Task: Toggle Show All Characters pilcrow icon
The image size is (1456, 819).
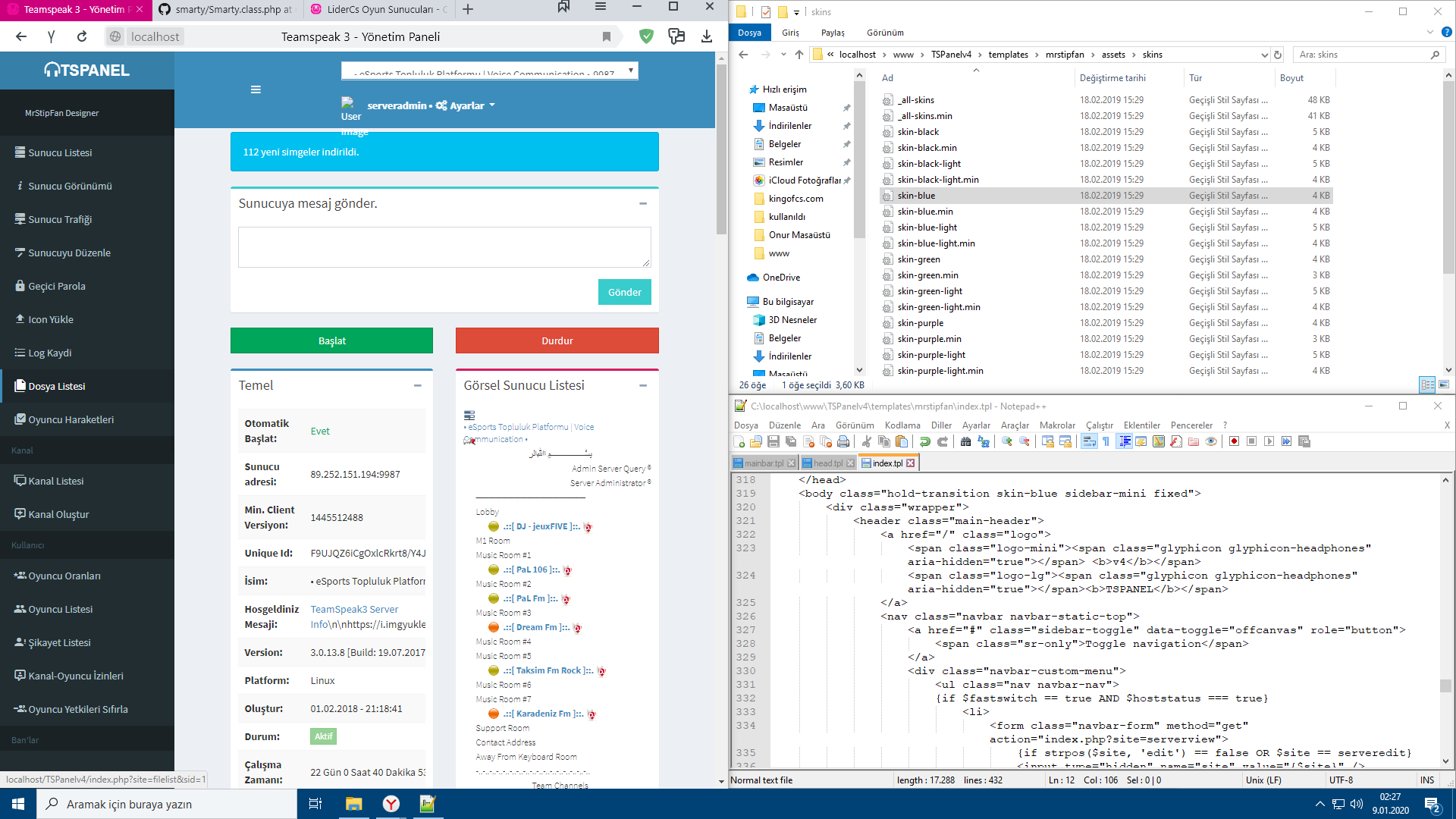Action: pyautogui.click(x=1106, y=441)
